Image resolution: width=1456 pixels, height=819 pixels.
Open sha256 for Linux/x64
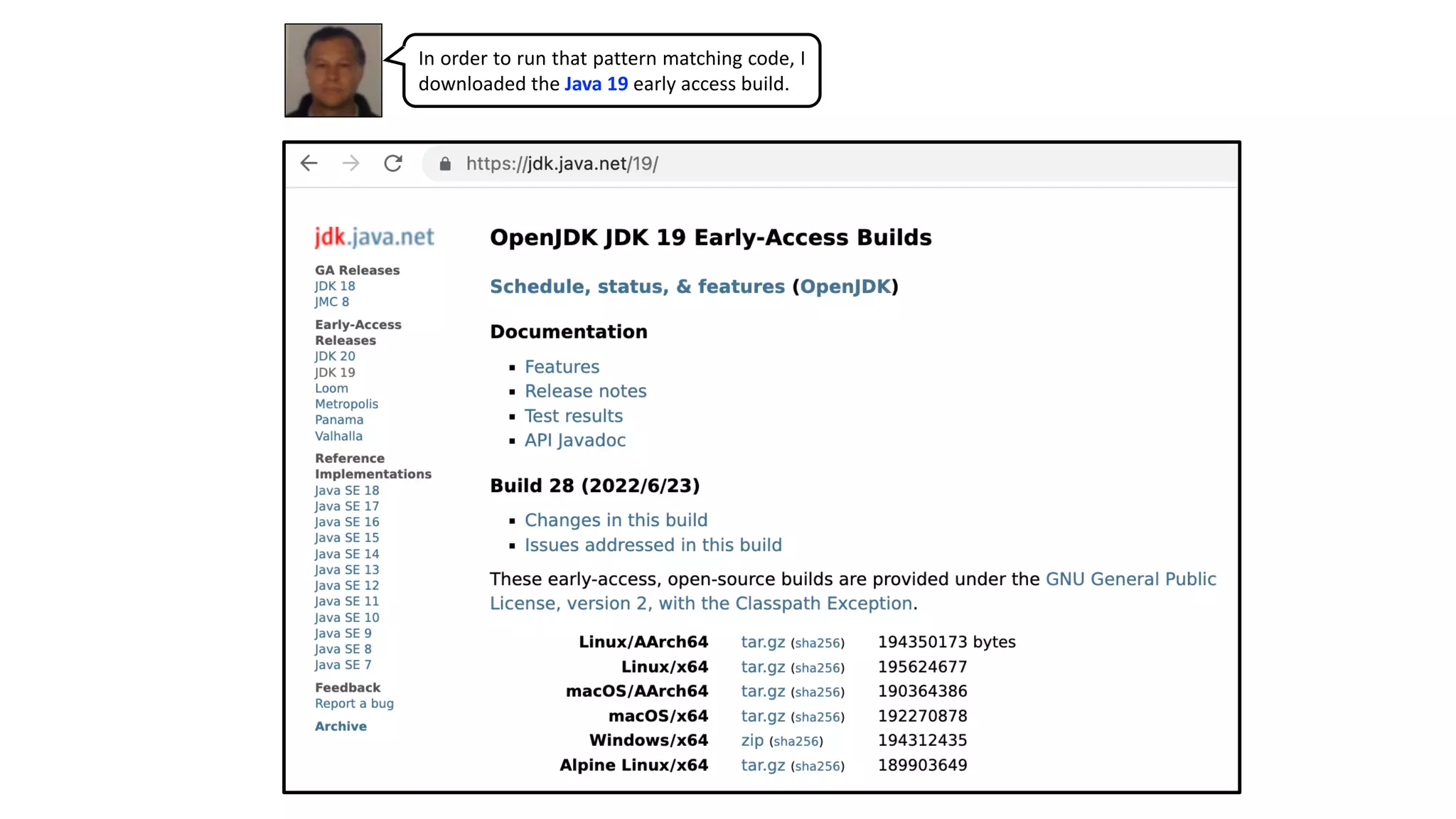click(818, 668)
